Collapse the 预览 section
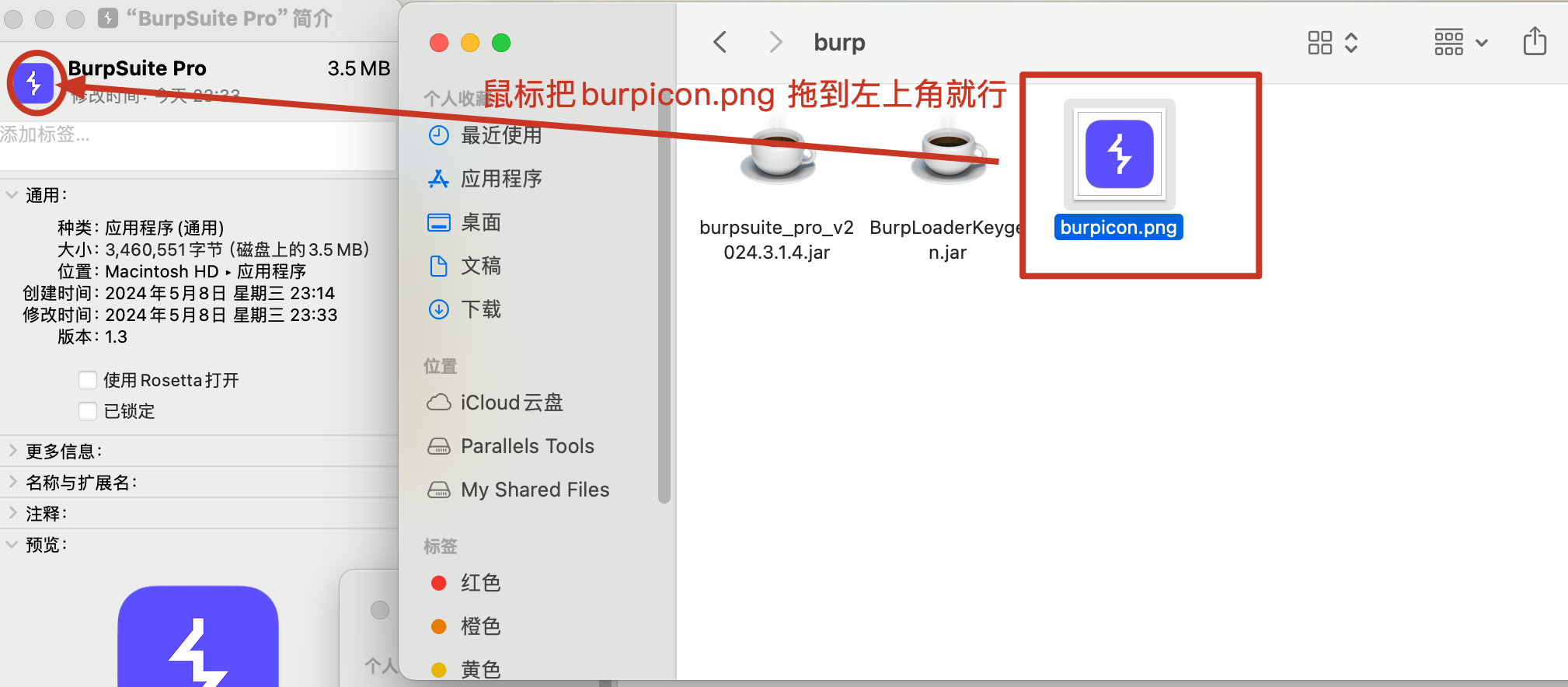The image size is (1568, 687). click(x=12, y=545)
